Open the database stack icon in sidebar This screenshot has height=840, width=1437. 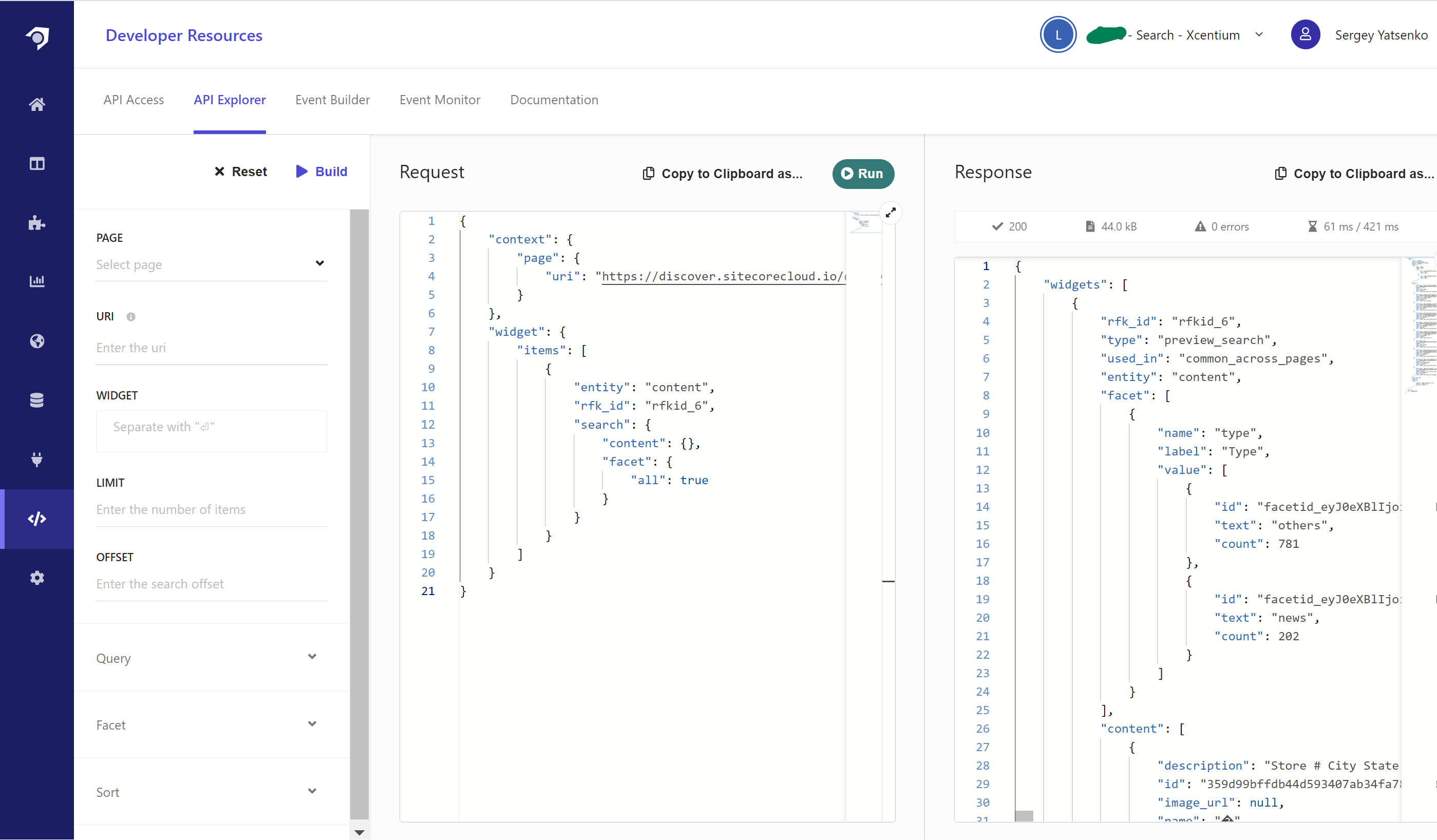coord(37,400)
